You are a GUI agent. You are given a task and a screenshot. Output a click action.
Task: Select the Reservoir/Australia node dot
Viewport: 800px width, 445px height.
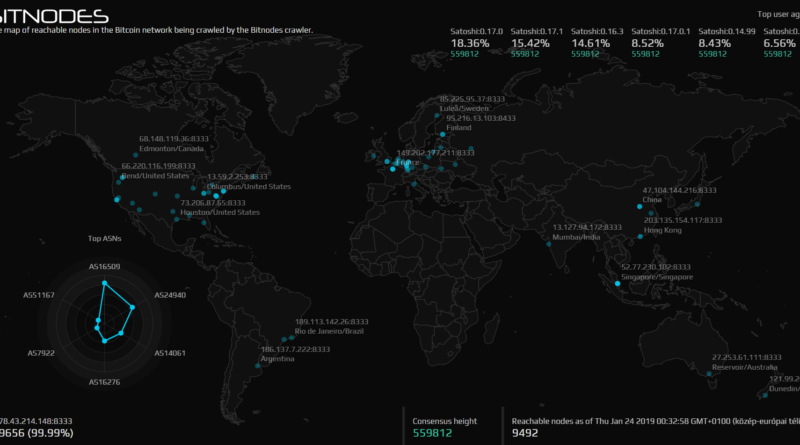click(708, 375)
